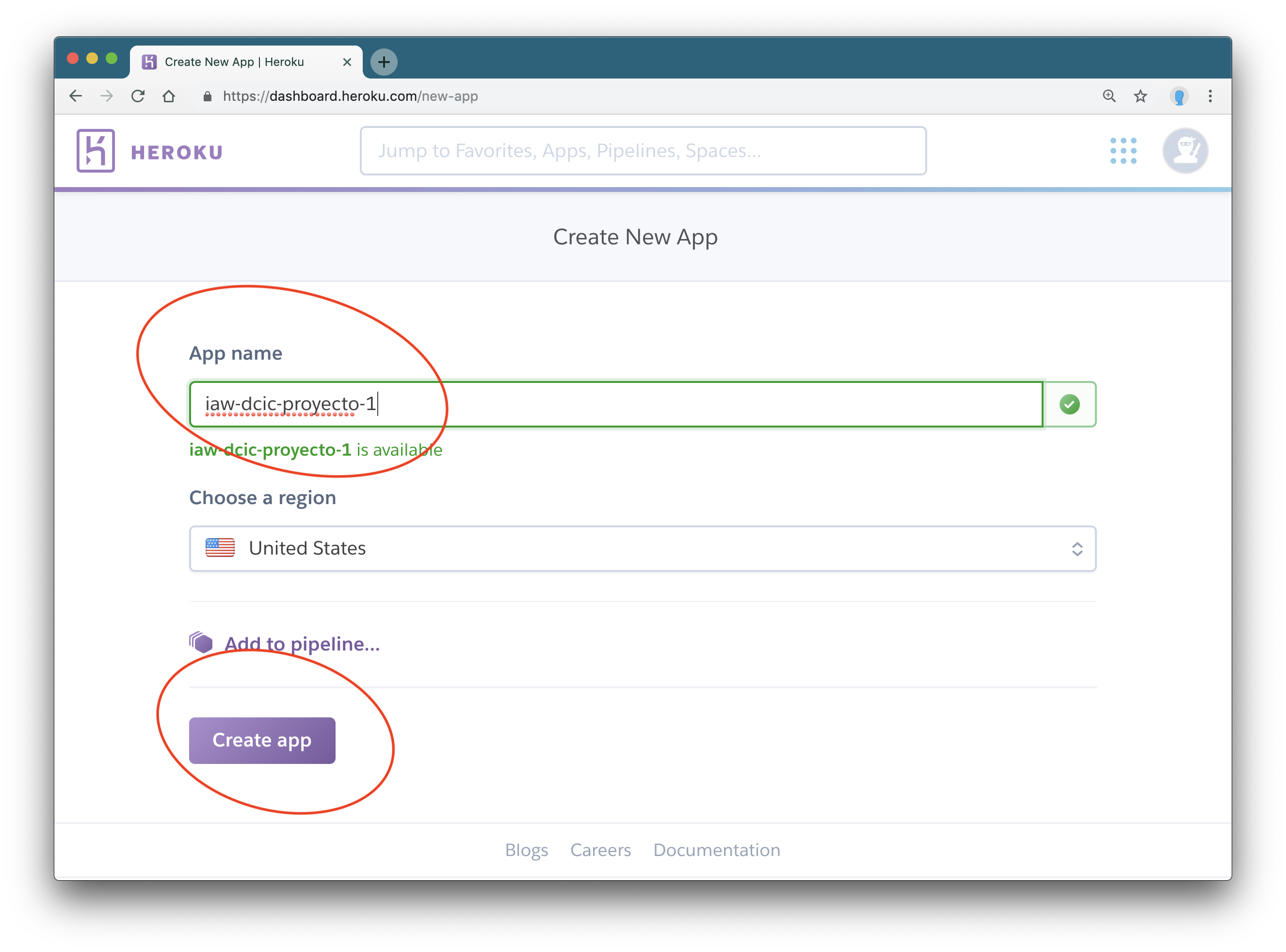
Task: Click the Choose a region label
Action: [x=262, y=498]
